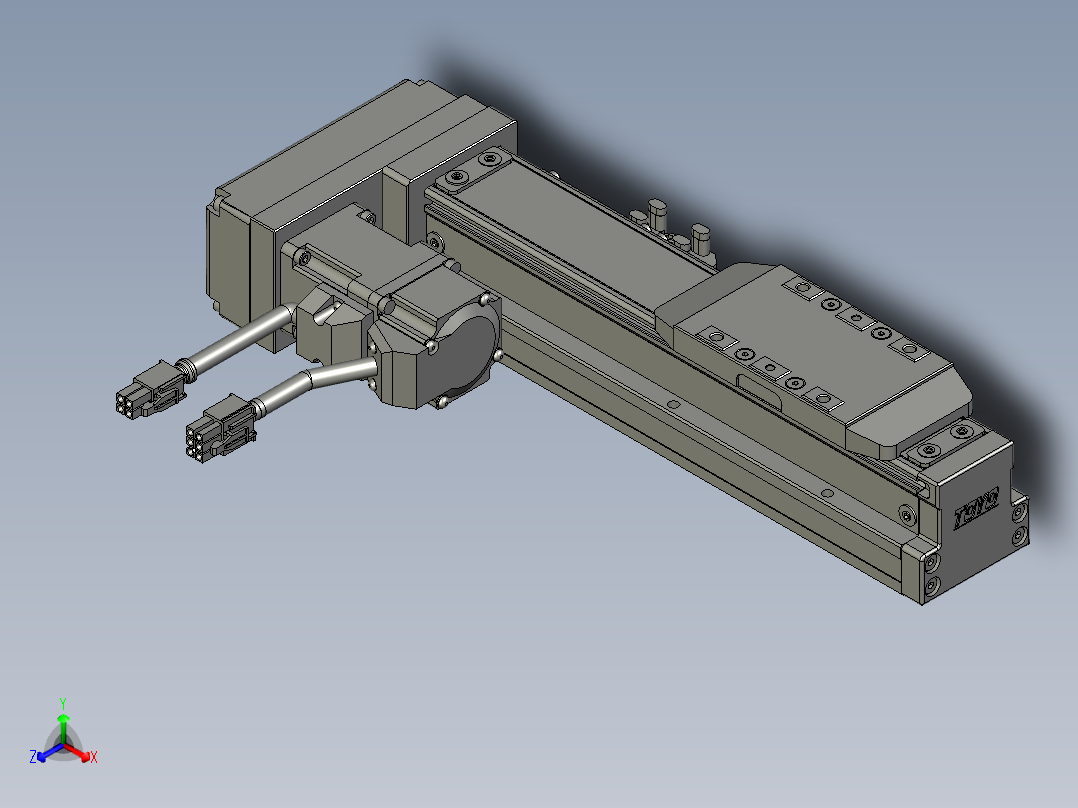Click the blue Z axis arrow on triad
The image size is (1078, 808).
(x=50, y=752)
